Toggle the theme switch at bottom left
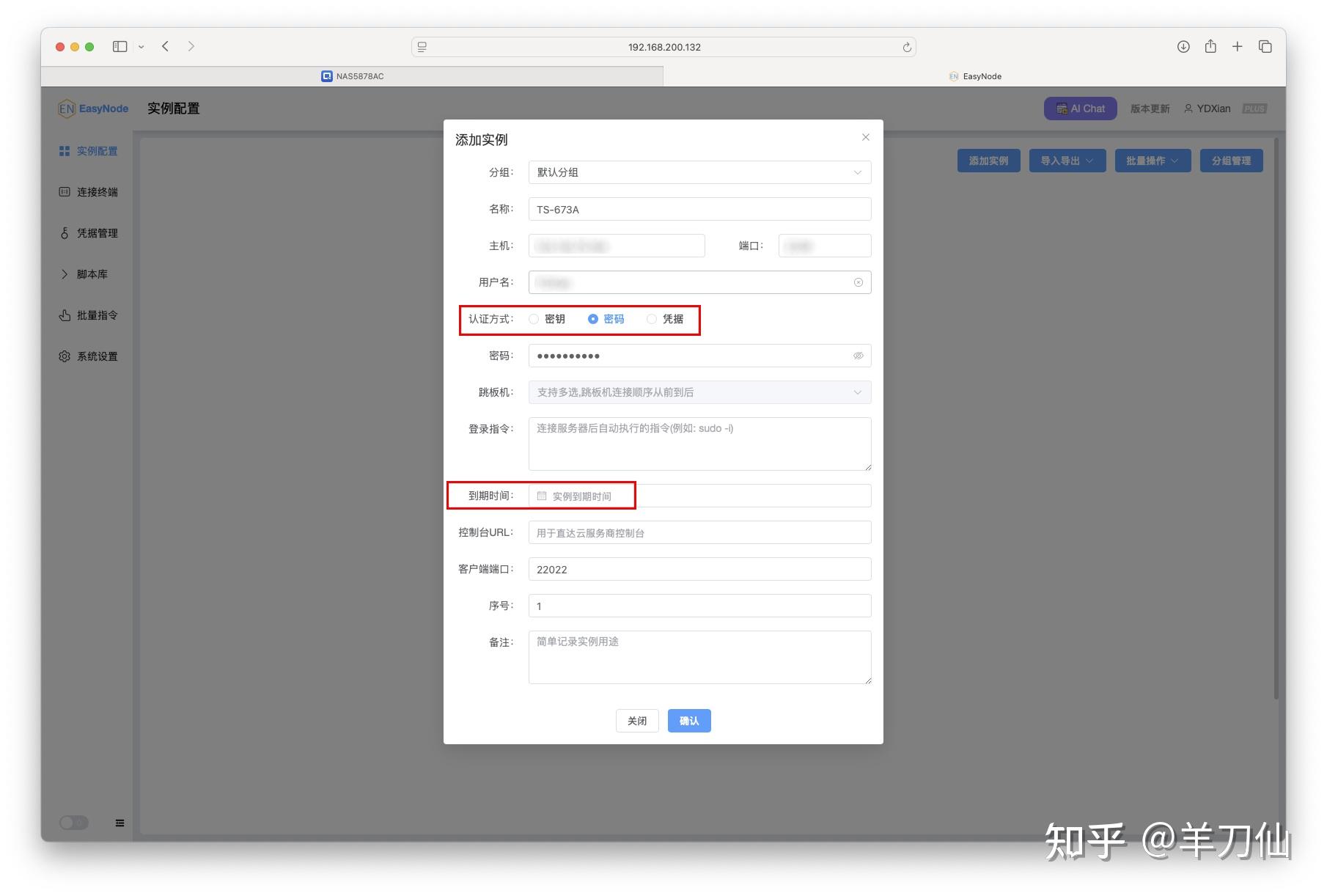 [73, 823]
